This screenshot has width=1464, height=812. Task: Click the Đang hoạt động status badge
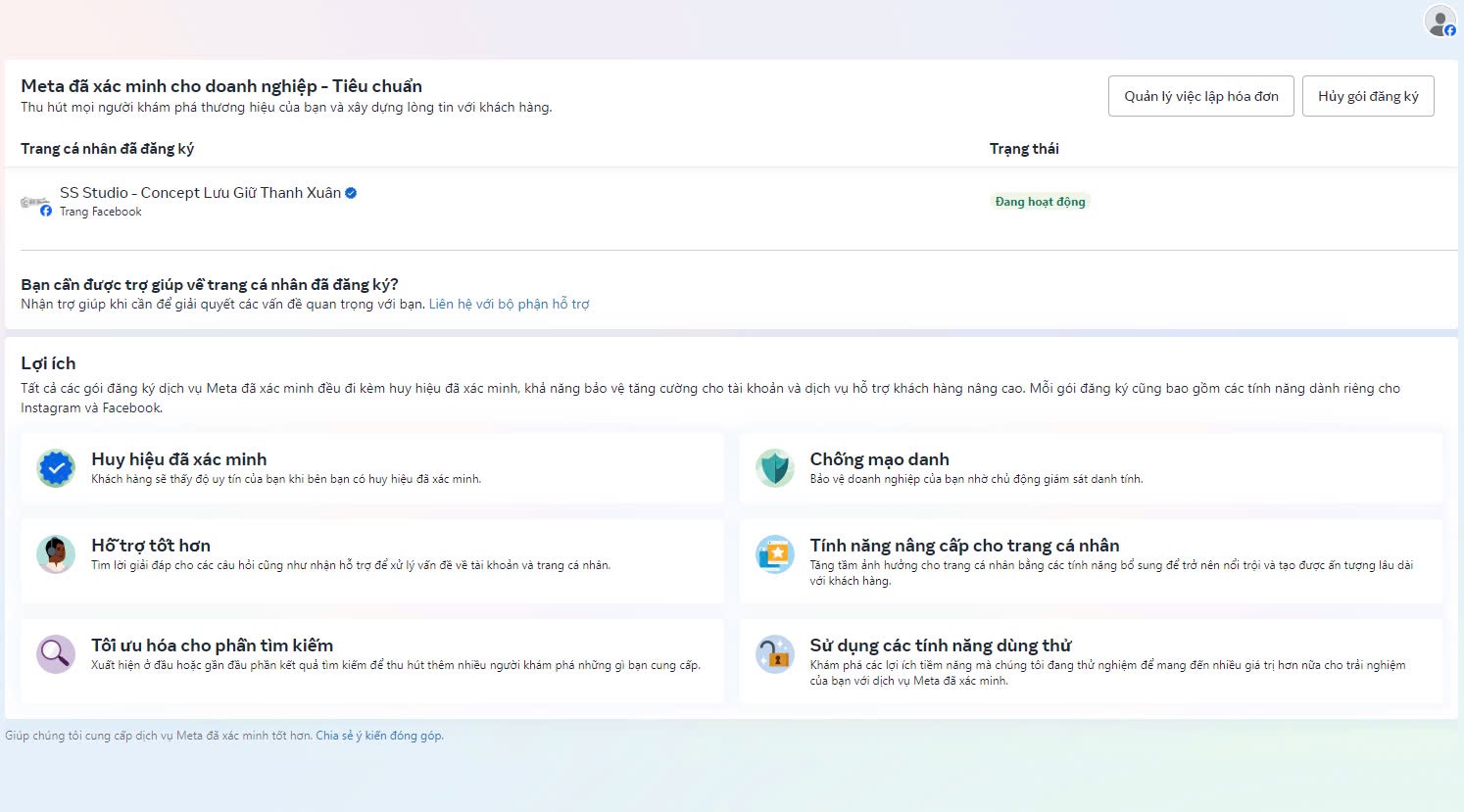1040,202
